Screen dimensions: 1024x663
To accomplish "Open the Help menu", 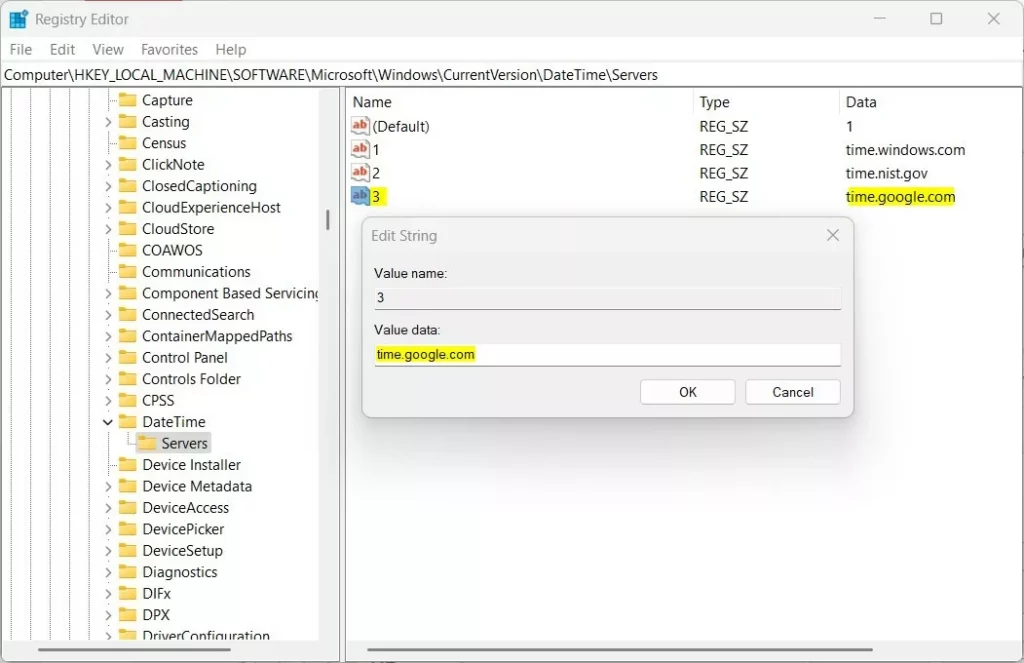I will point(231,50).
